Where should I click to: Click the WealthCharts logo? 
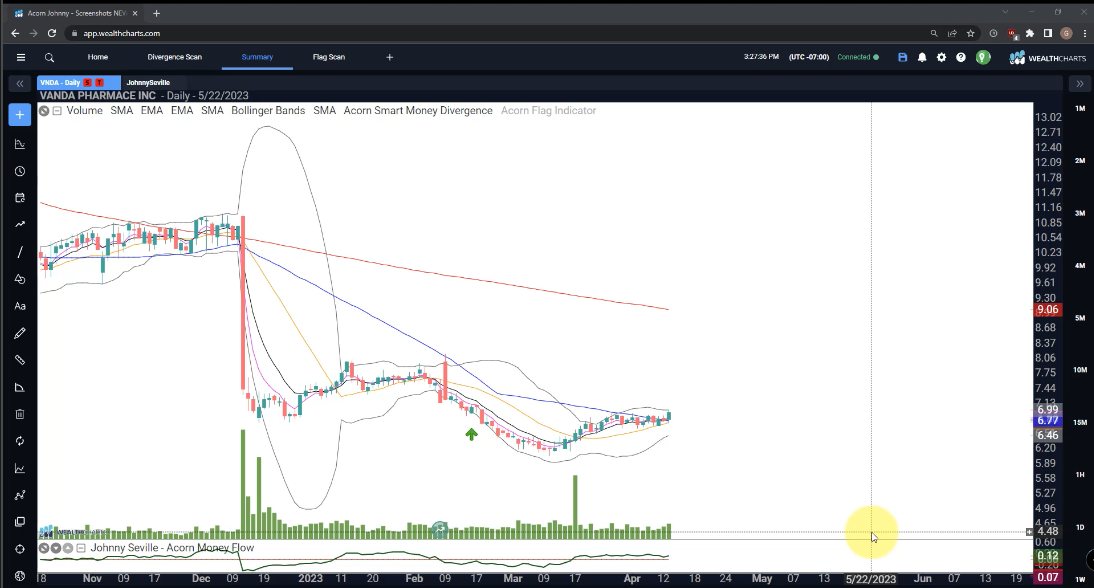[1047, 58]
